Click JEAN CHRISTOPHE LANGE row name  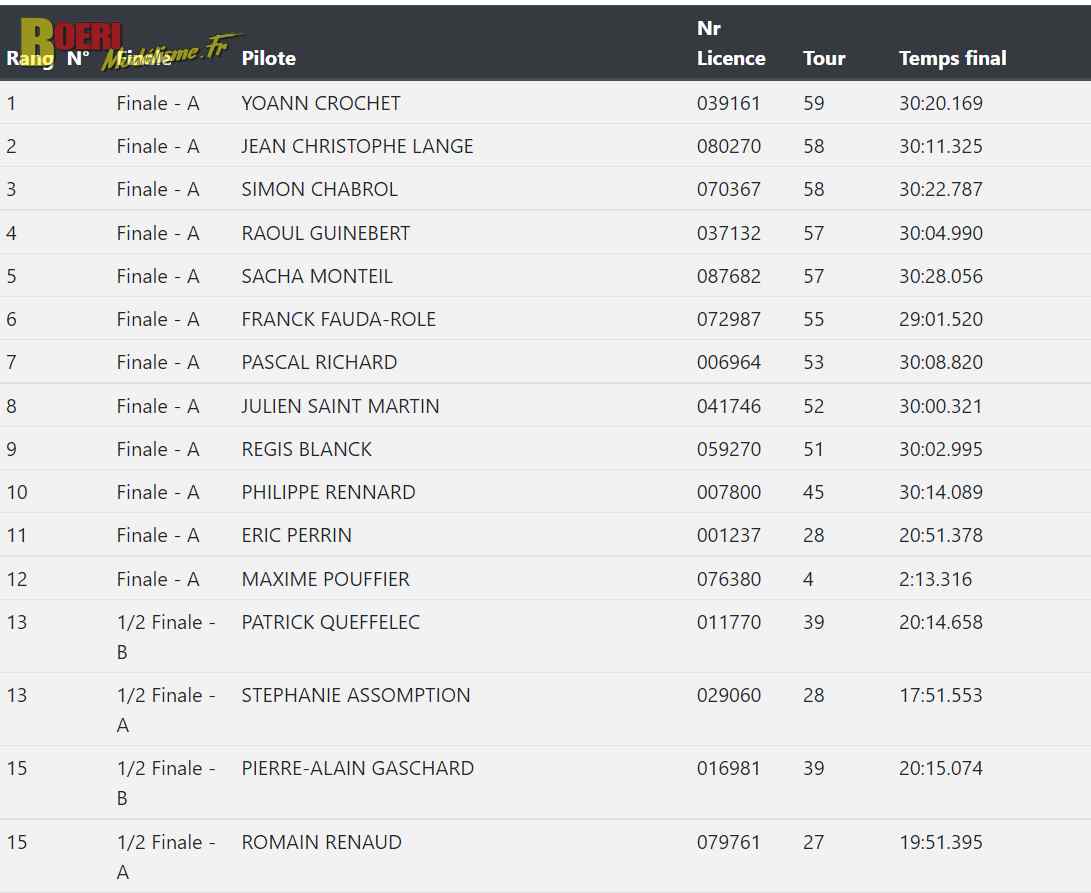click(357, 146)
